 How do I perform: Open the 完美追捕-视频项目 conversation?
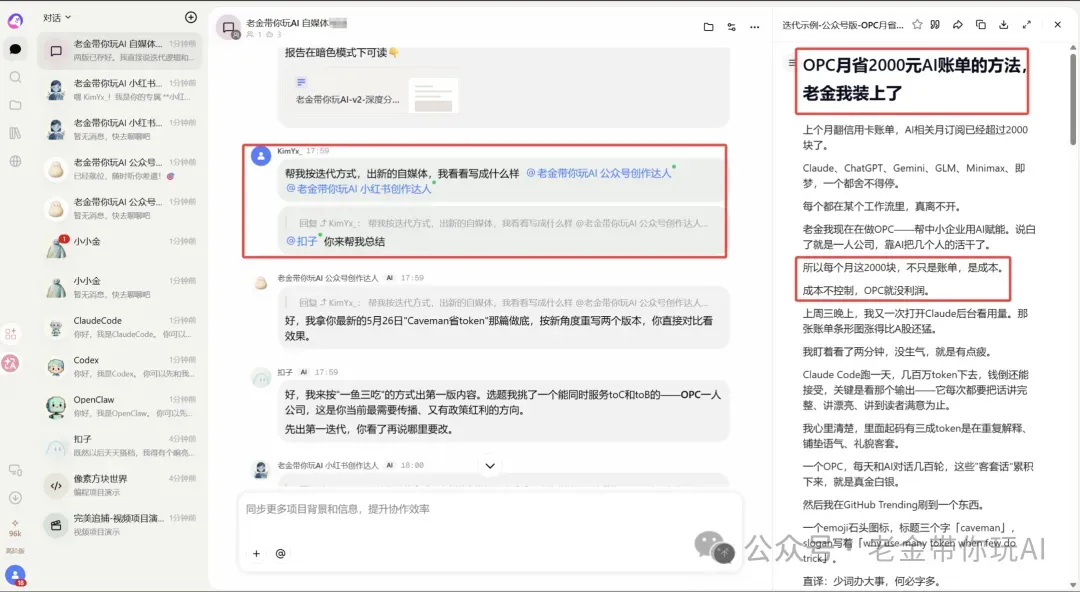click(x=120, y=524)
